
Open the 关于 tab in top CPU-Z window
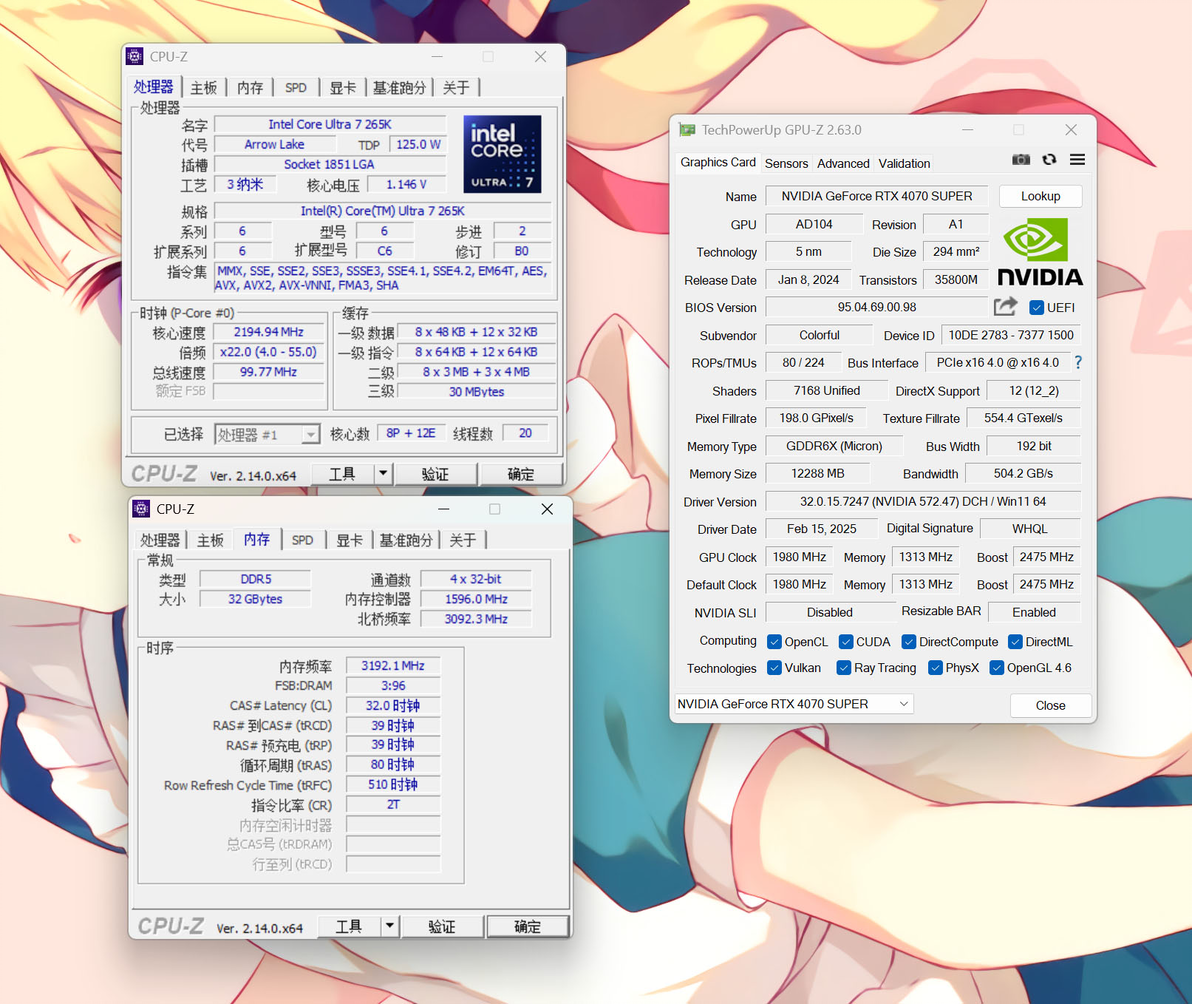[456, 88]
